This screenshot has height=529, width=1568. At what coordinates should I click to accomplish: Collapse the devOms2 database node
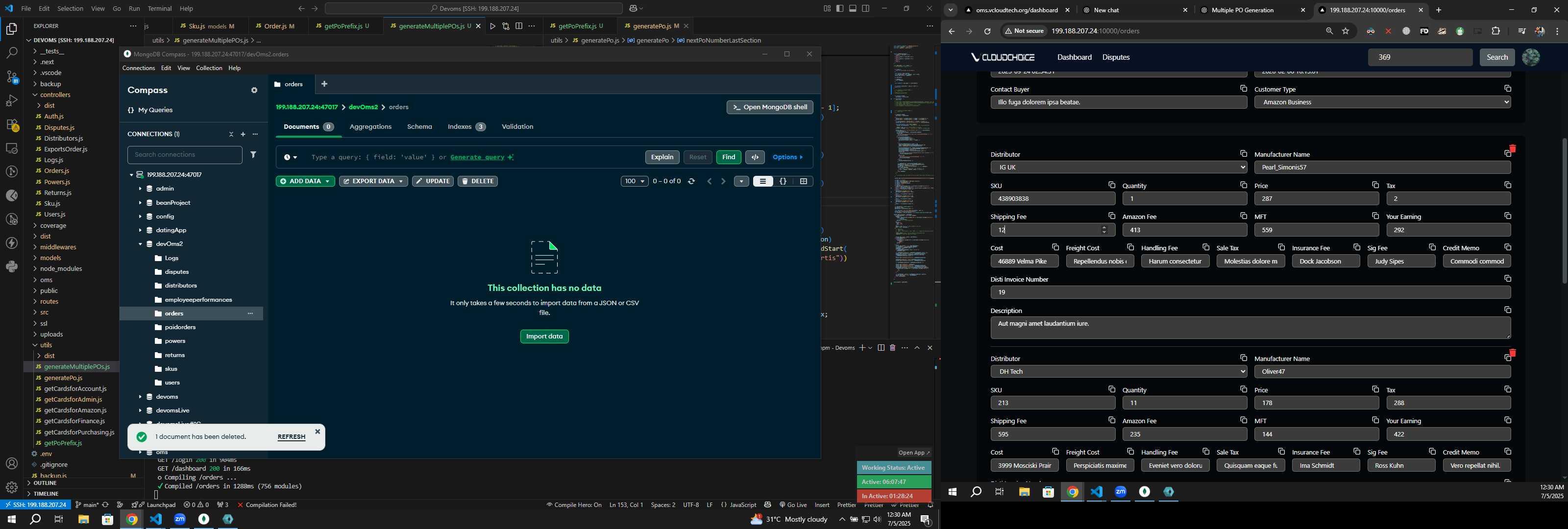pos(140,245)
